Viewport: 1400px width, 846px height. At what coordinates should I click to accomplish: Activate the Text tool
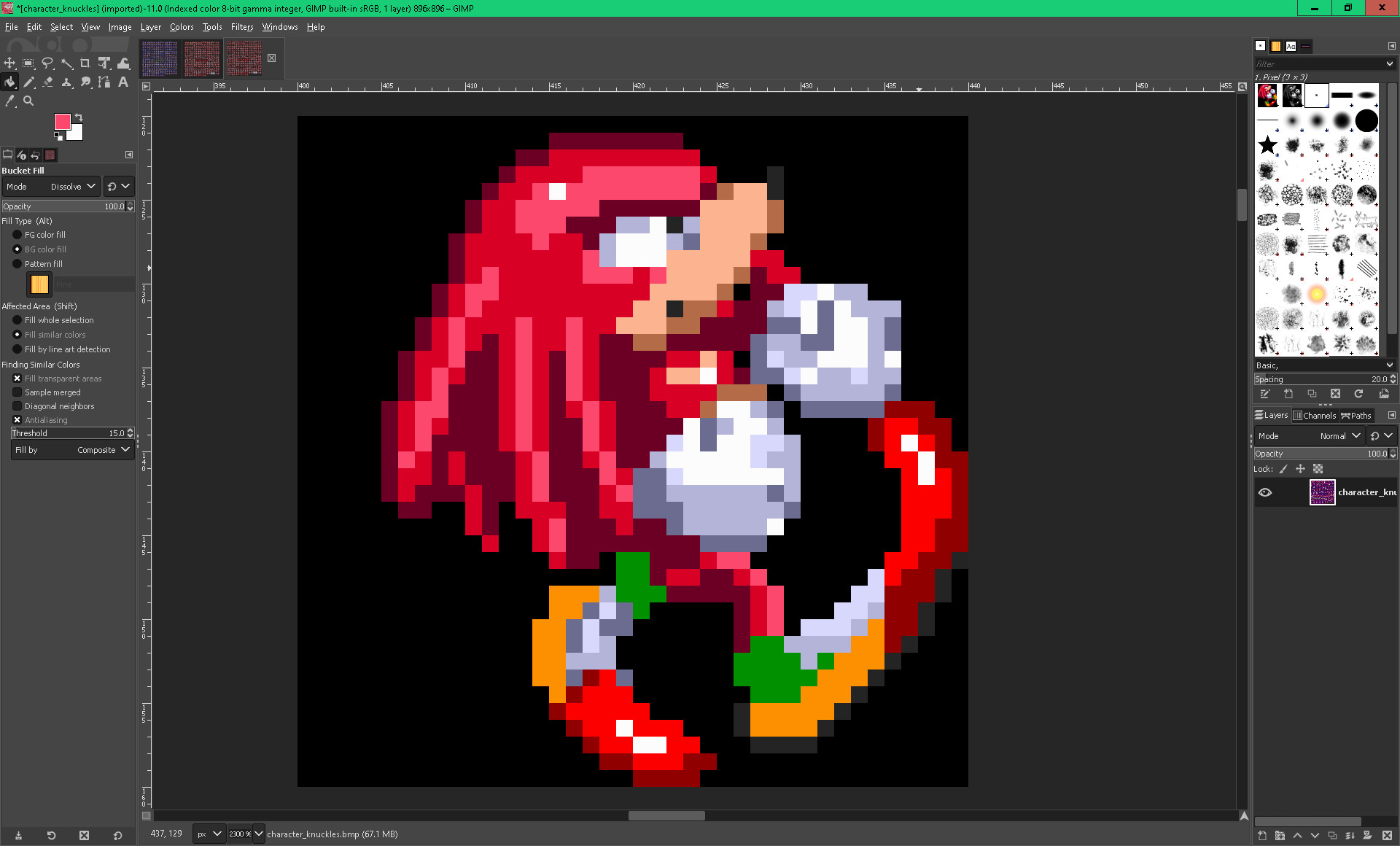click(123, 82)
